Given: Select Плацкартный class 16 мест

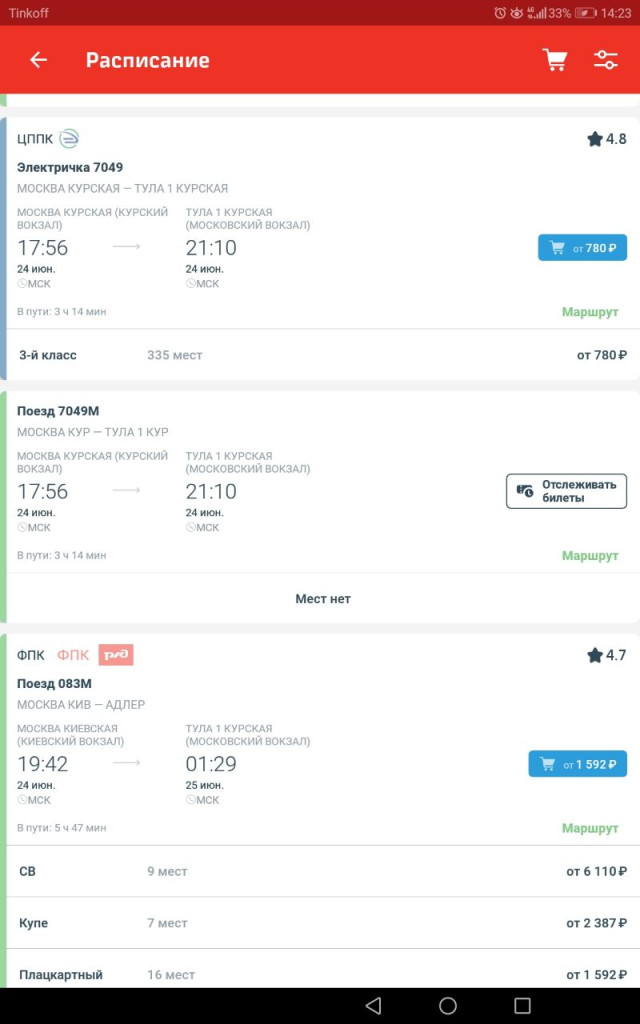Looking at the screenshot, I should pos(320,973).
